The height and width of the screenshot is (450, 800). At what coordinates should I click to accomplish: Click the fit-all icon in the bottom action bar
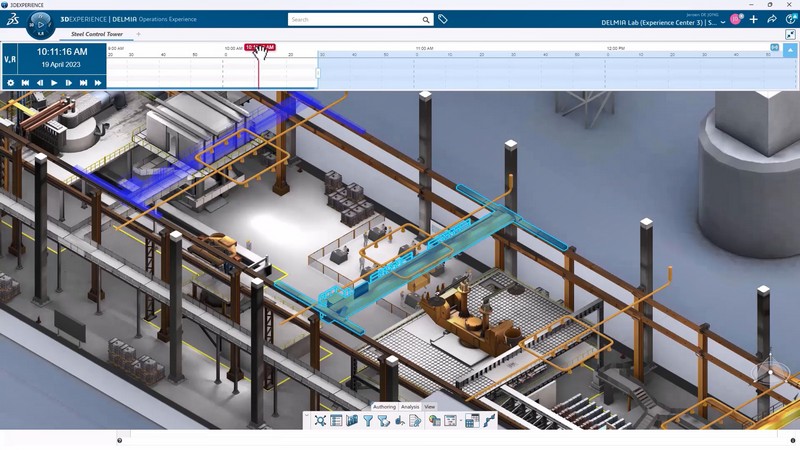tap(320, 421)
